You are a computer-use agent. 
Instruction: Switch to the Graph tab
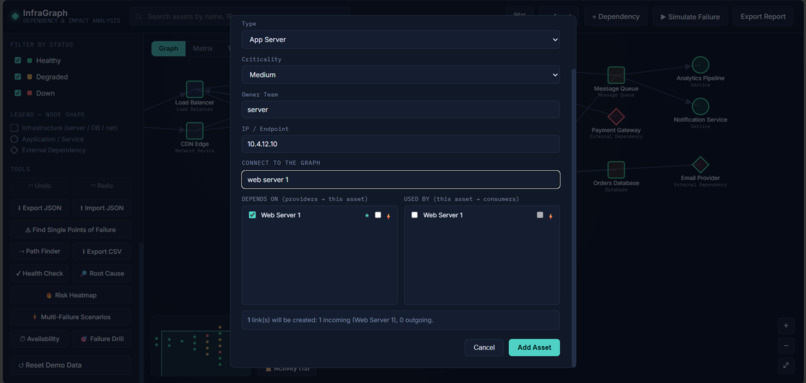pos(168,48)
